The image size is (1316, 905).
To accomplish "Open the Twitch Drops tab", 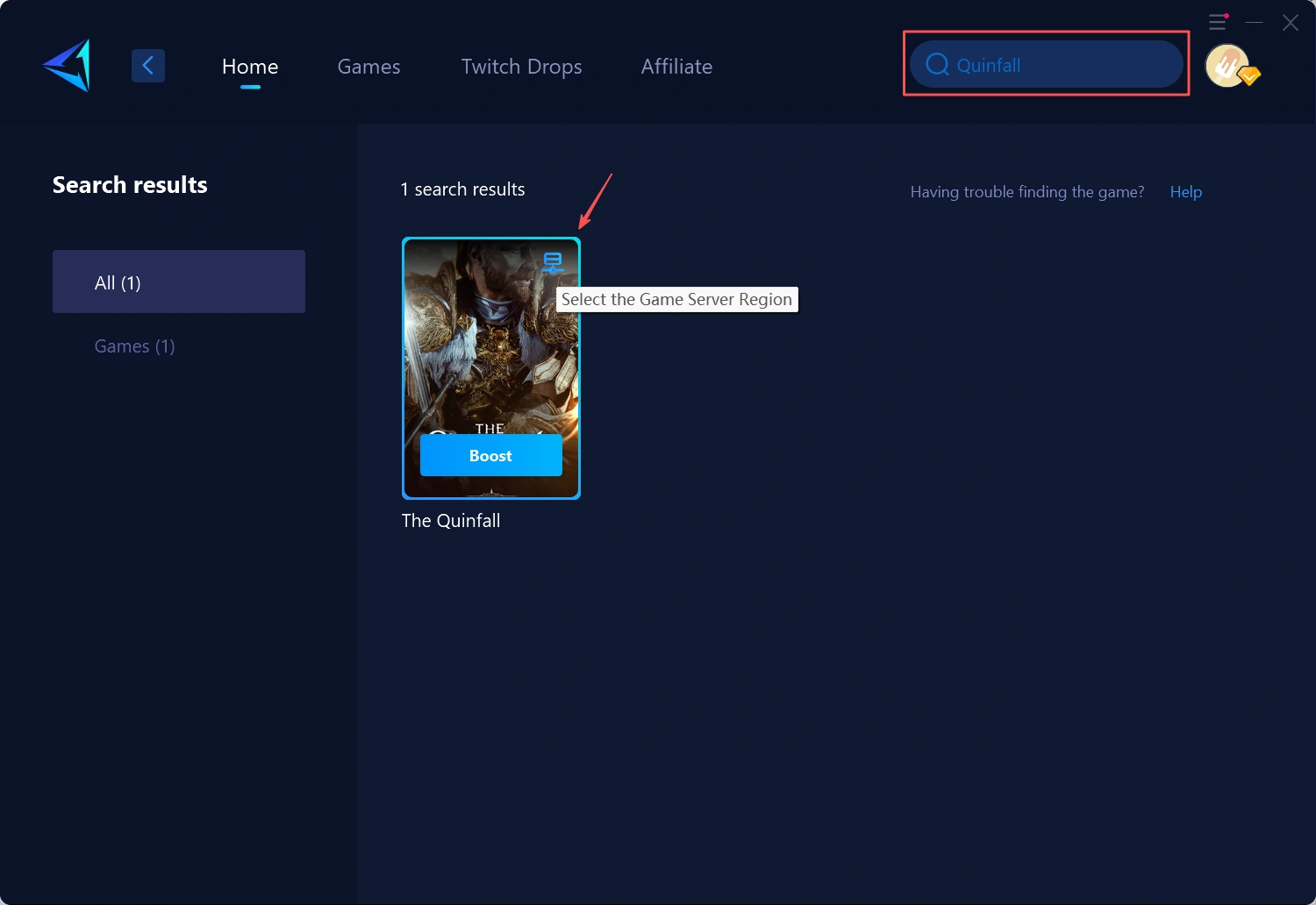I will coord(521,66).
